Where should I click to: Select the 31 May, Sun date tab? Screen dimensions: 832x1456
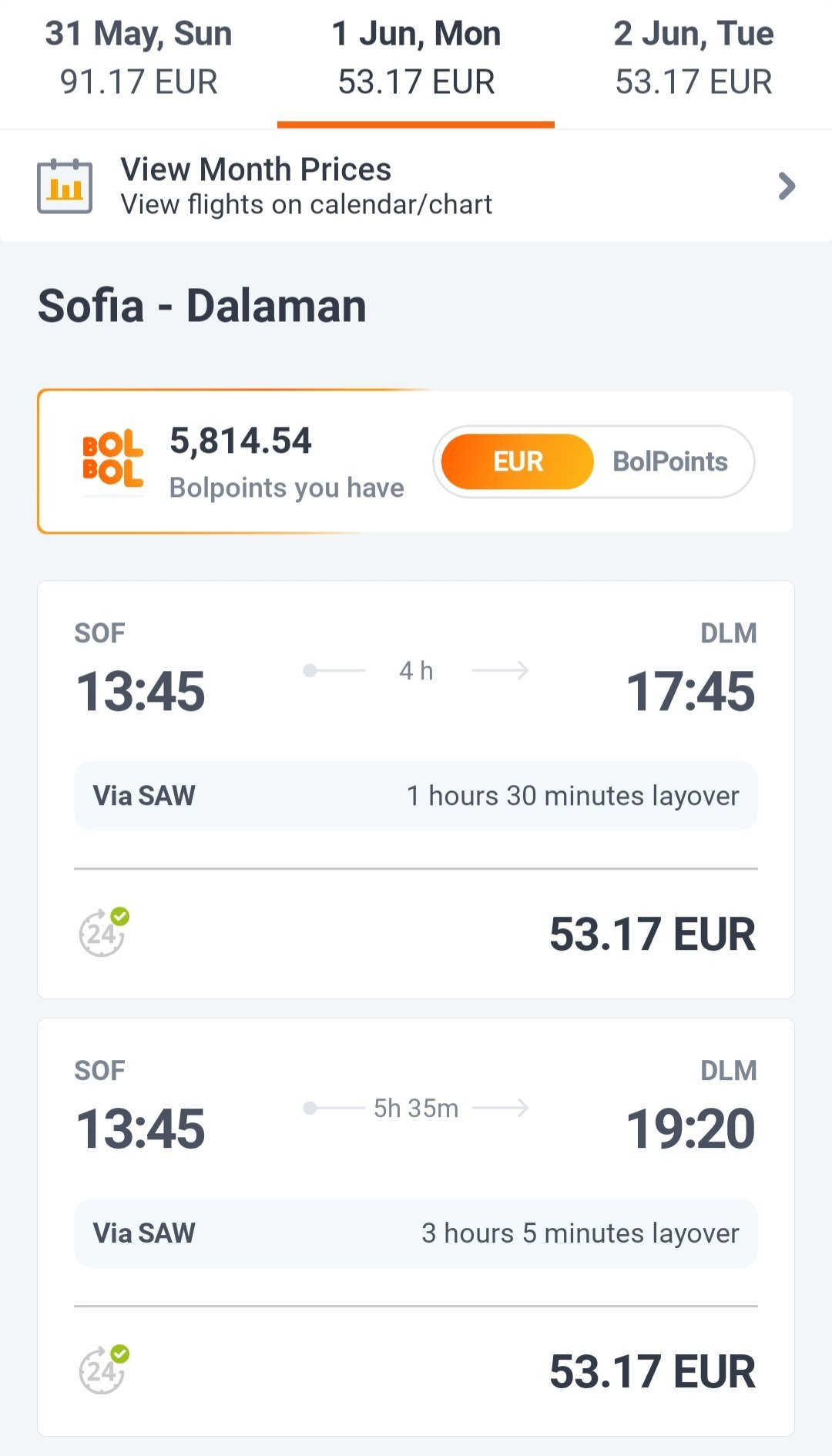pos(139,58)
